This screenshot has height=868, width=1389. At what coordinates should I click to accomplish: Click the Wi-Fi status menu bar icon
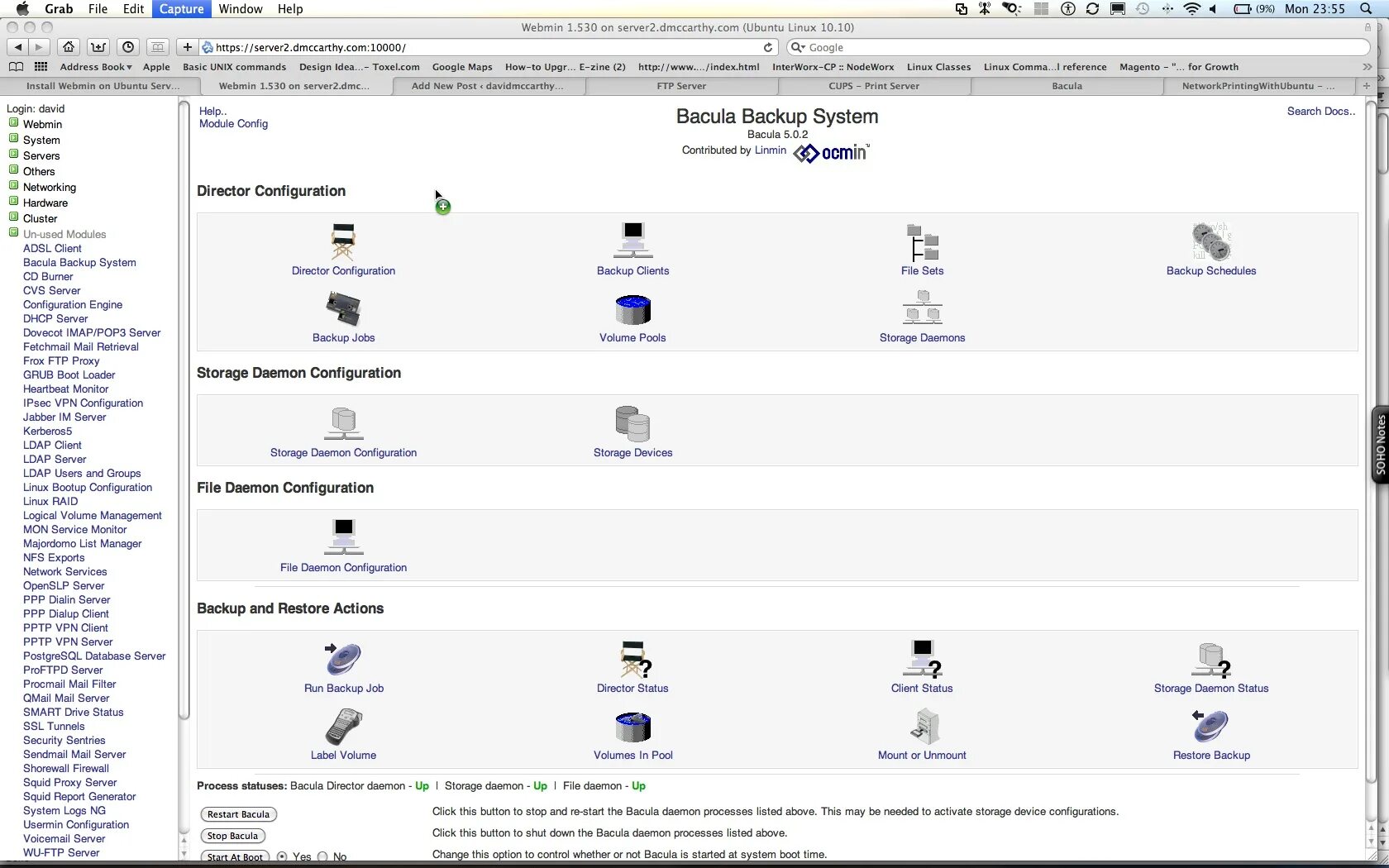click(1191, 9)
